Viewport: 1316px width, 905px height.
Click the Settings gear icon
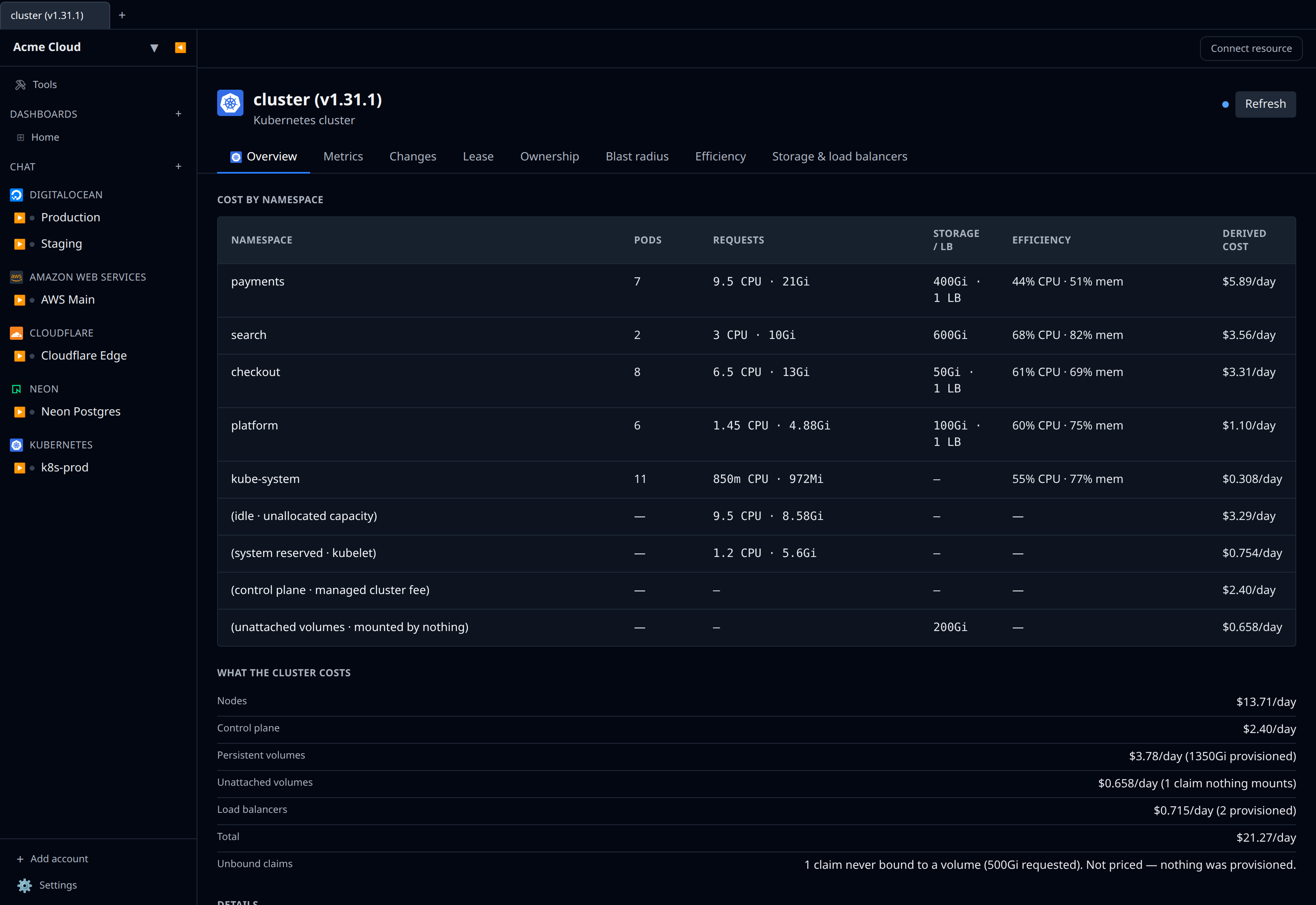(x=24, y=885)
